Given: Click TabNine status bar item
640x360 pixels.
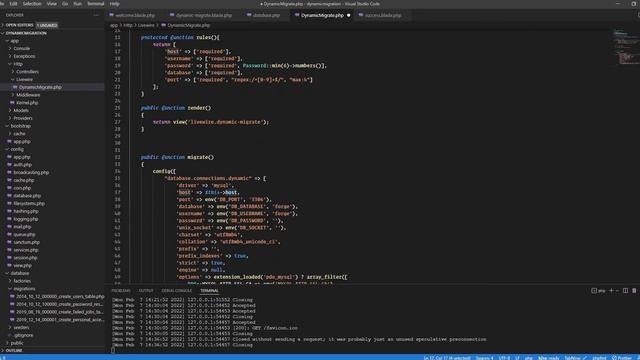Looking at the screenshot, I should [x=575, y=358].
